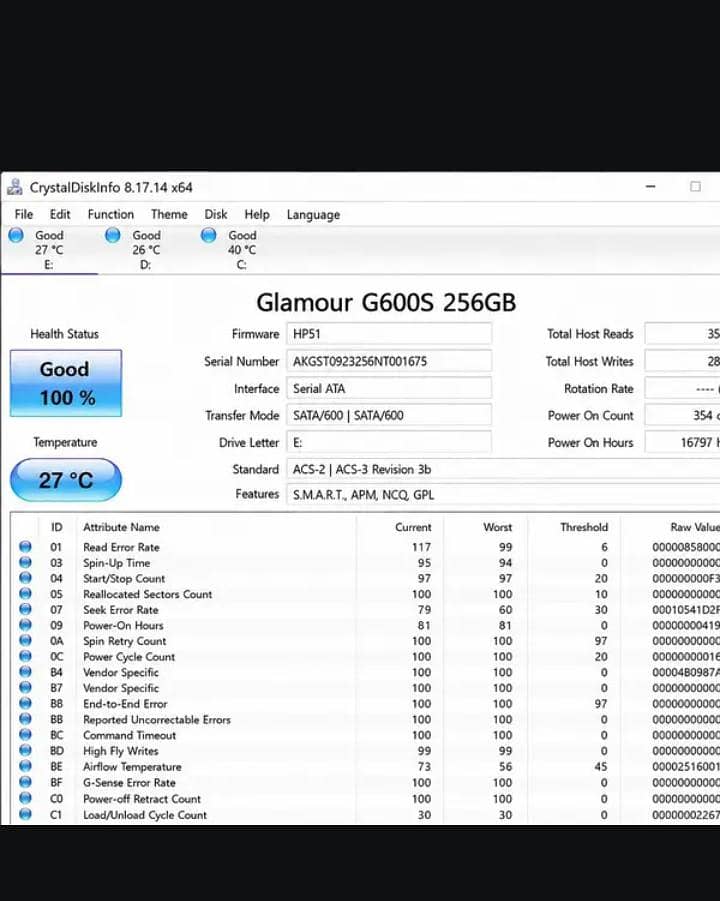720x901 pixels.
Task: Select the Read Error Rate attribute name
Action: point(121,547)
